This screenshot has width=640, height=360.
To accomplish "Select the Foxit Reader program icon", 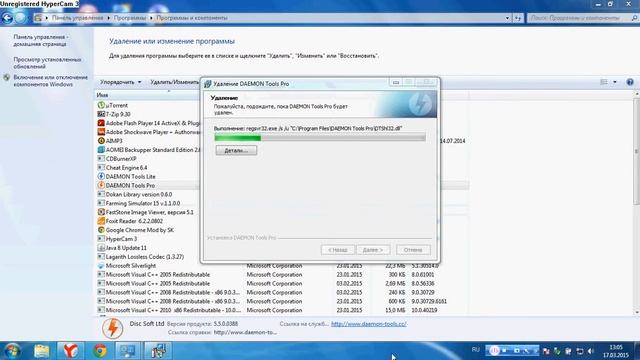I will point(101,221).
